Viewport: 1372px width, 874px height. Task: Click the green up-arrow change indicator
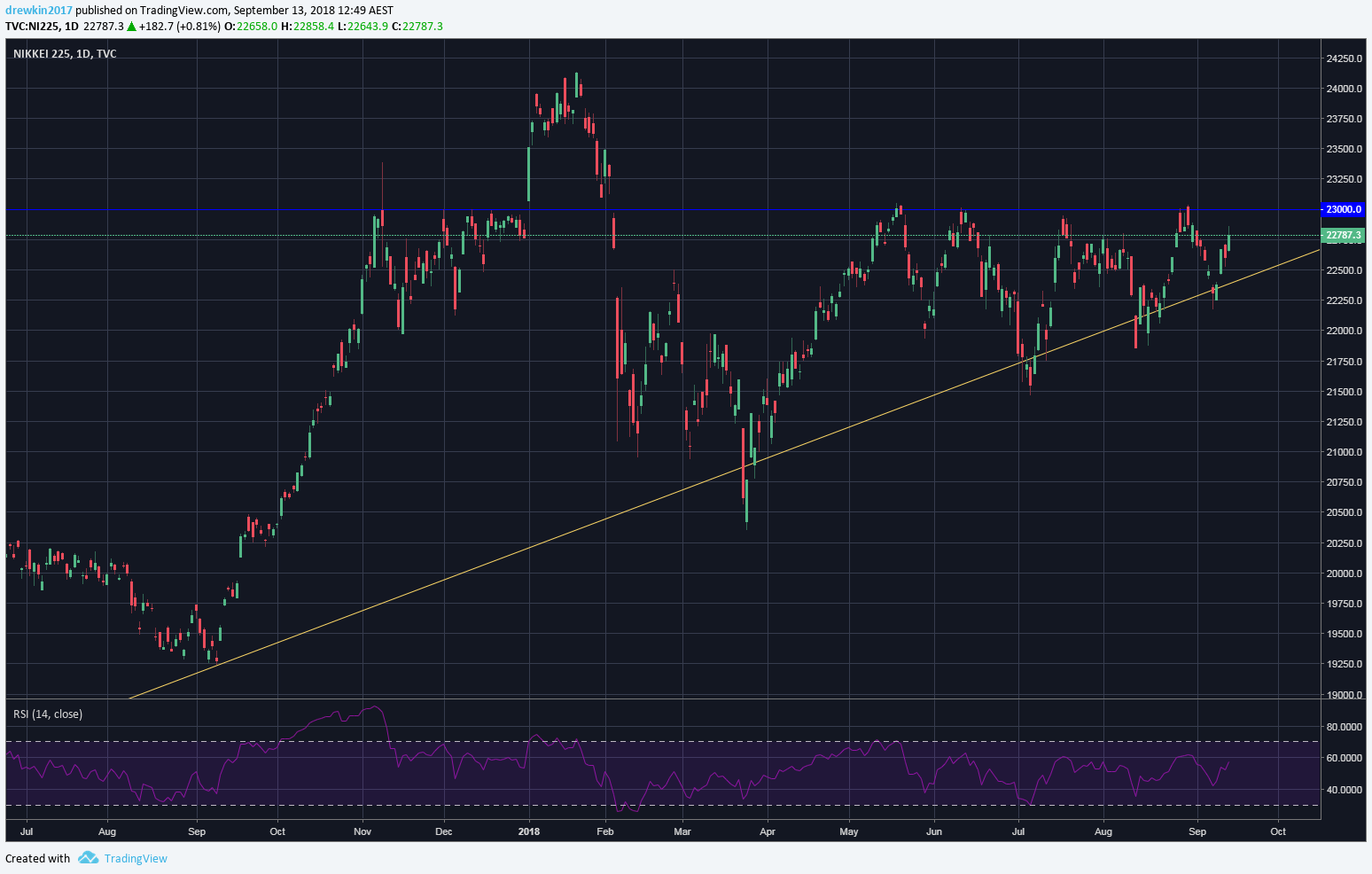pyautogui.click(x=131, y=27)
